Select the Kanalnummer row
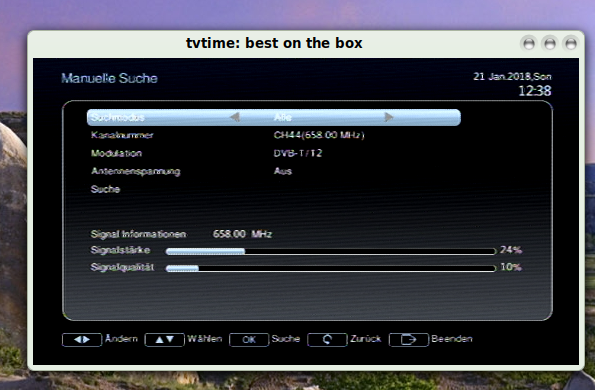This screenshot has height=390, width=595. [x=274, y=135]
